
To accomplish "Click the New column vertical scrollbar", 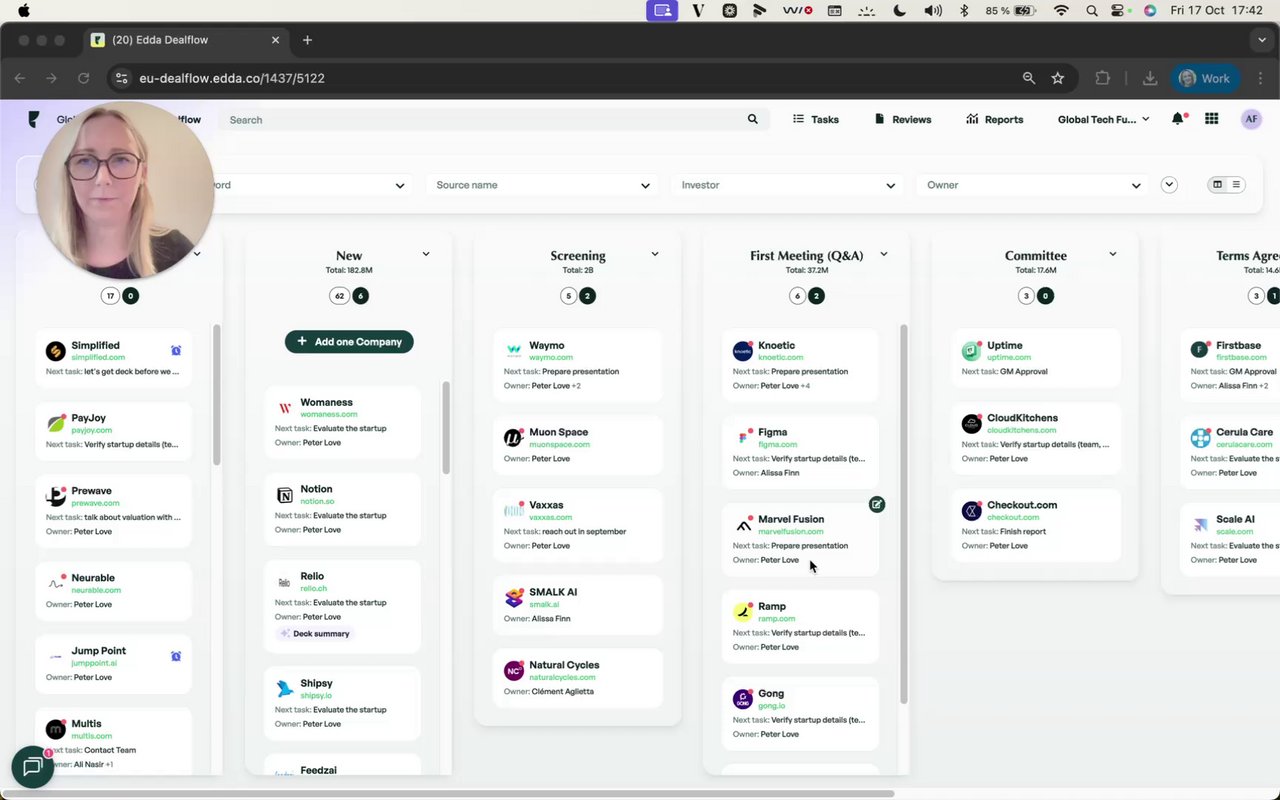I will coord(446,428).
